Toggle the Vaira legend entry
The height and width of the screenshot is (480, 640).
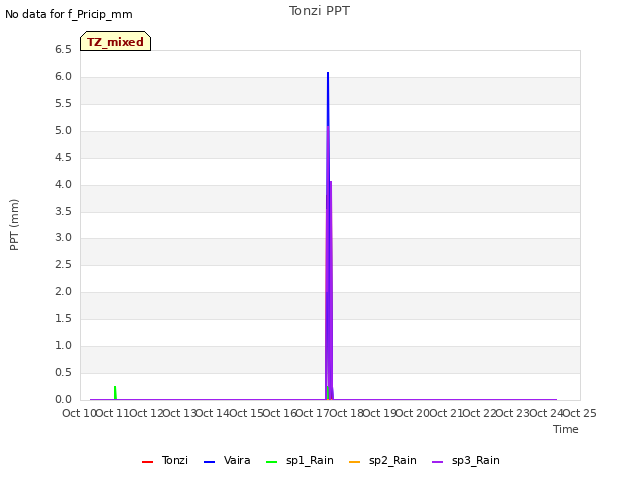pos(227,460)
